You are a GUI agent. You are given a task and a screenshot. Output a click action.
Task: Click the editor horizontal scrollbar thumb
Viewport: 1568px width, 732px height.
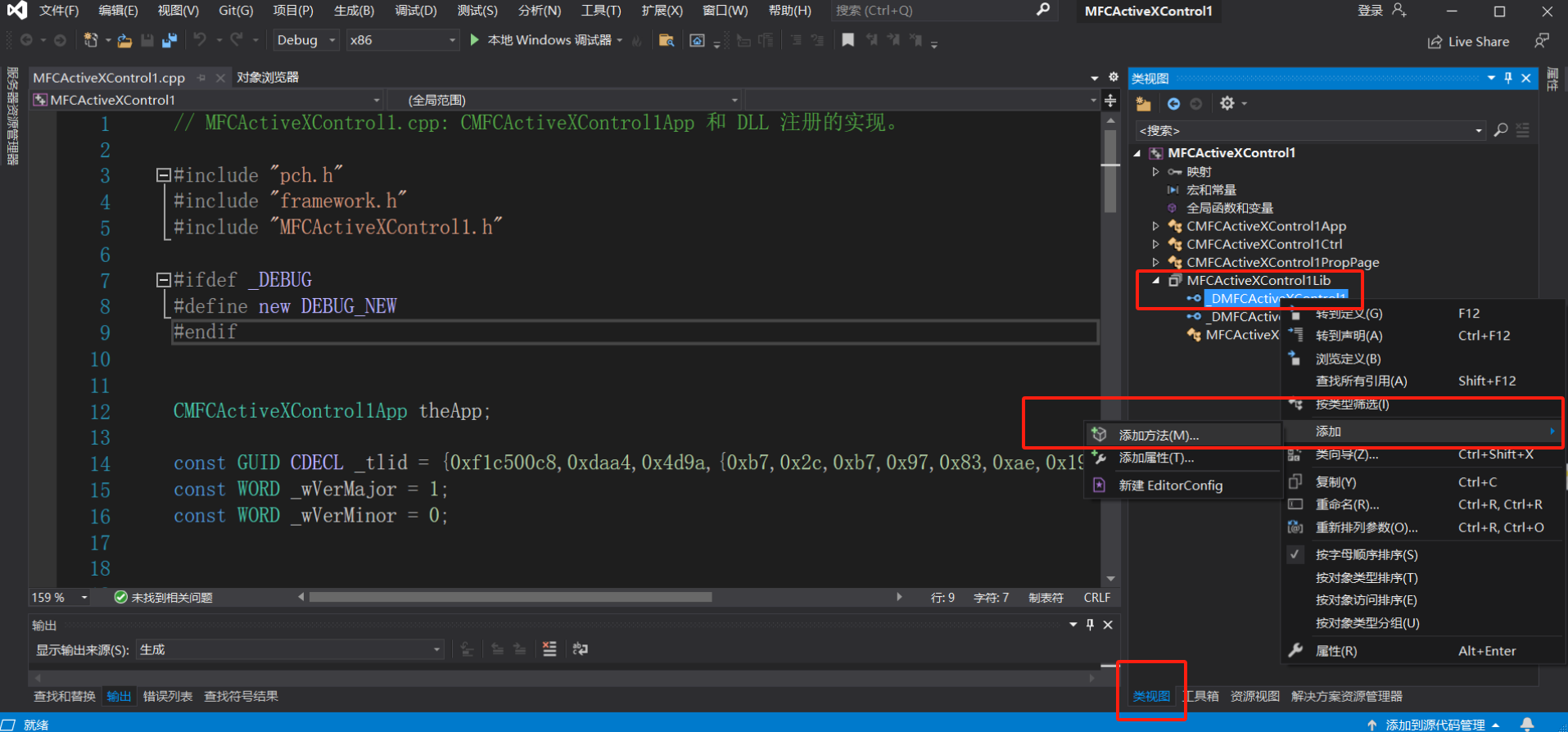[510, 597]
